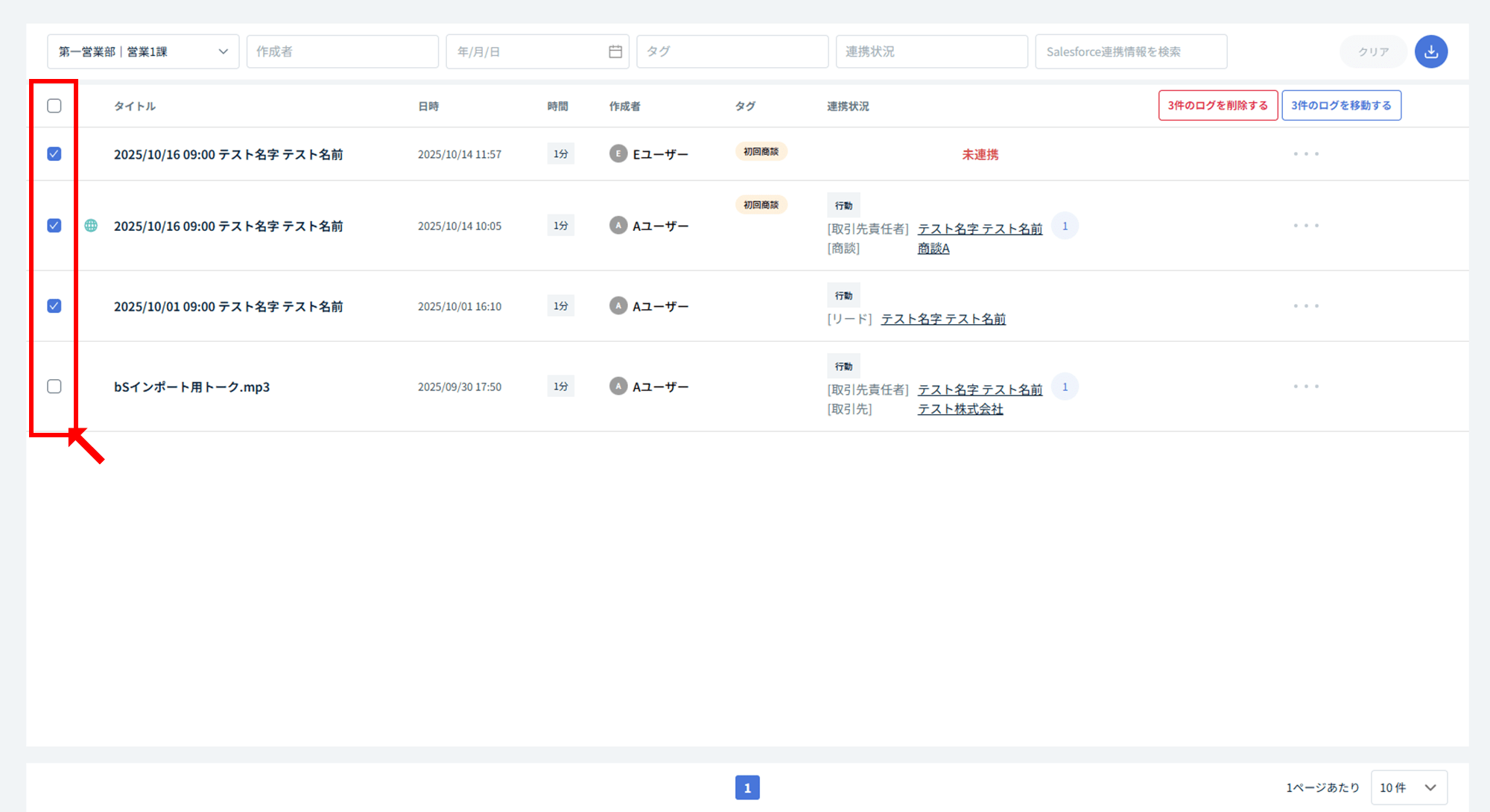Expand the 第一営業部｜営業1課 dropdown
The width and height of the screenshot is (1490, 812).
pyautogui.click(x=143, y=51)
